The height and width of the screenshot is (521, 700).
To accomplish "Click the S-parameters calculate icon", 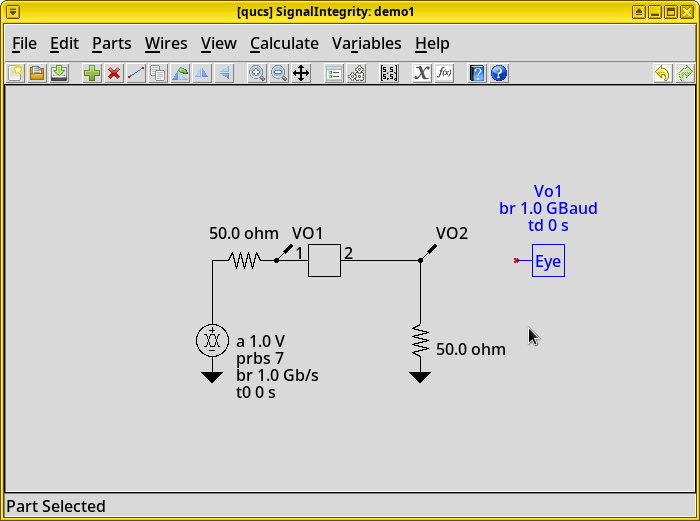I will click(389, 73).
